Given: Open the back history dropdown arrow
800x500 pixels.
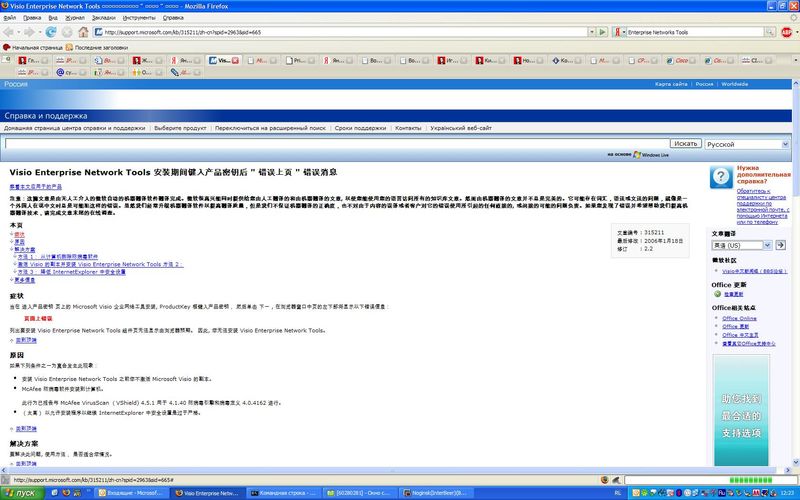Looking at the screenshot, I should tap(17, 32).
